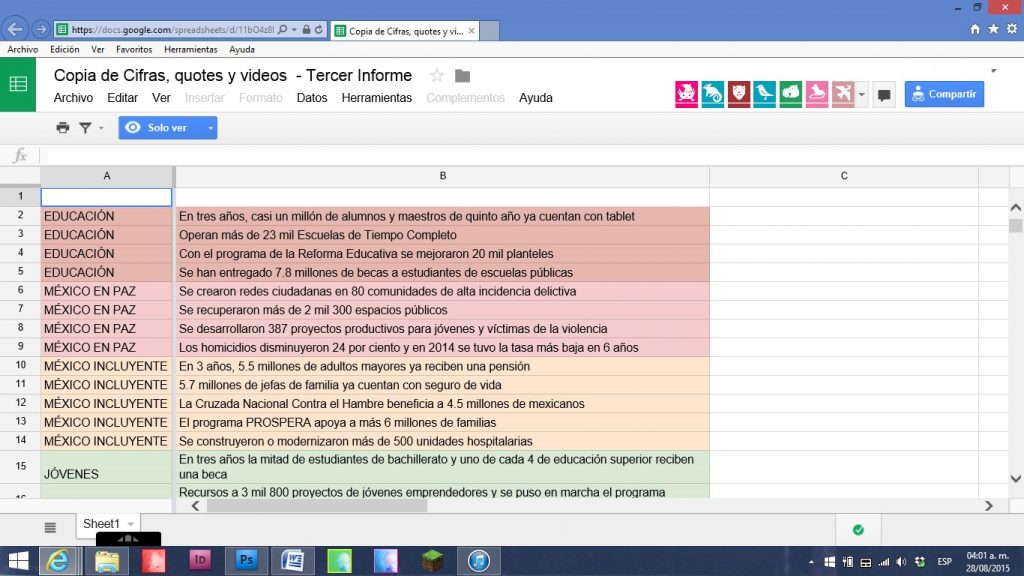Click the green saved checkmark icon
This screenshot has height=576, width=1024.
coord(858,530)
